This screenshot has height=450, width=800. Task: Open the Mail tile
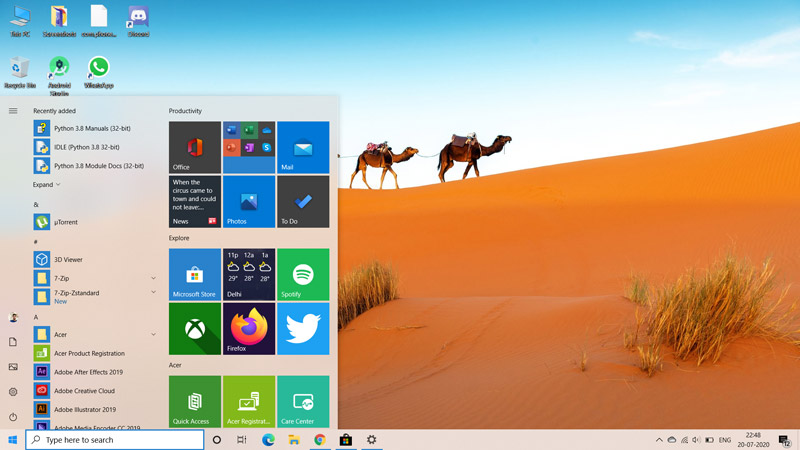click(x=303, y=147)
